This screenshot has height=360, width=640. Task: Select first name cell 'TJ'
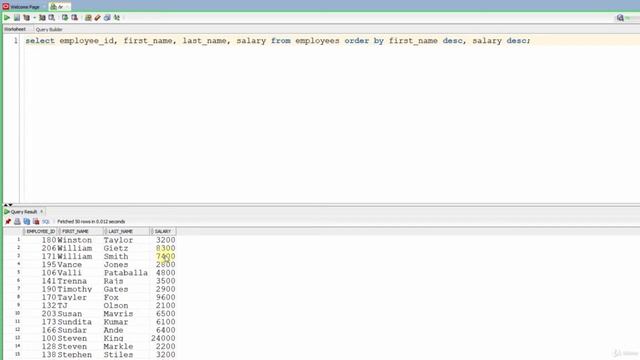(x=62, y=305)
